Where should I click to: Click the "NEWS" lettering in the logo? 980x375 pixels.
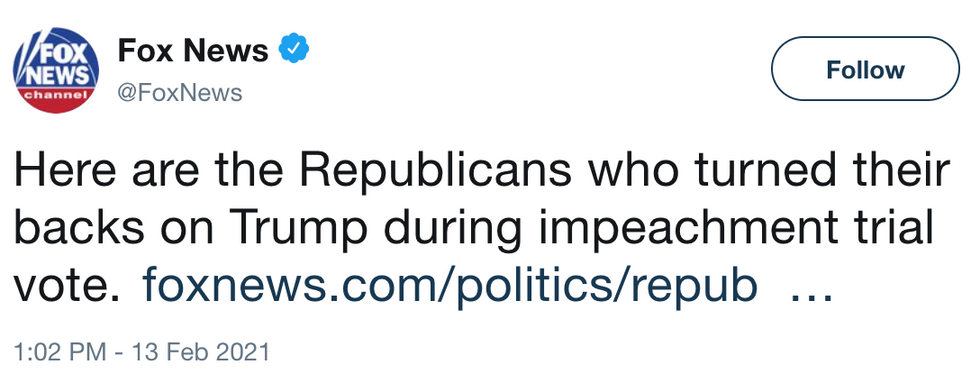[x=60, y=76]
